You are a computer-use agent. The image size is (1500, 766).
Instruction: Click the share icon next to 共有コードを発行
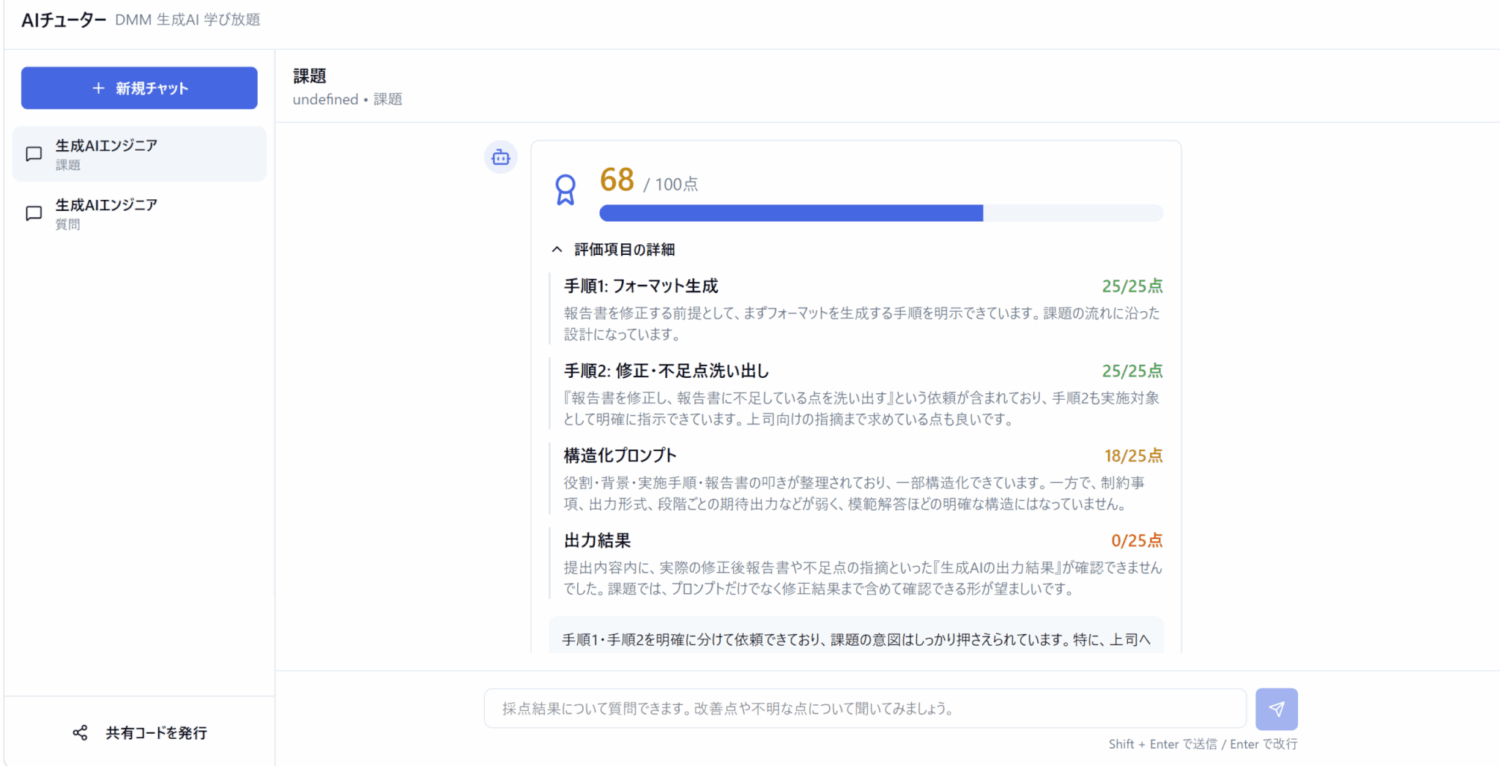[x=80, y=733]
